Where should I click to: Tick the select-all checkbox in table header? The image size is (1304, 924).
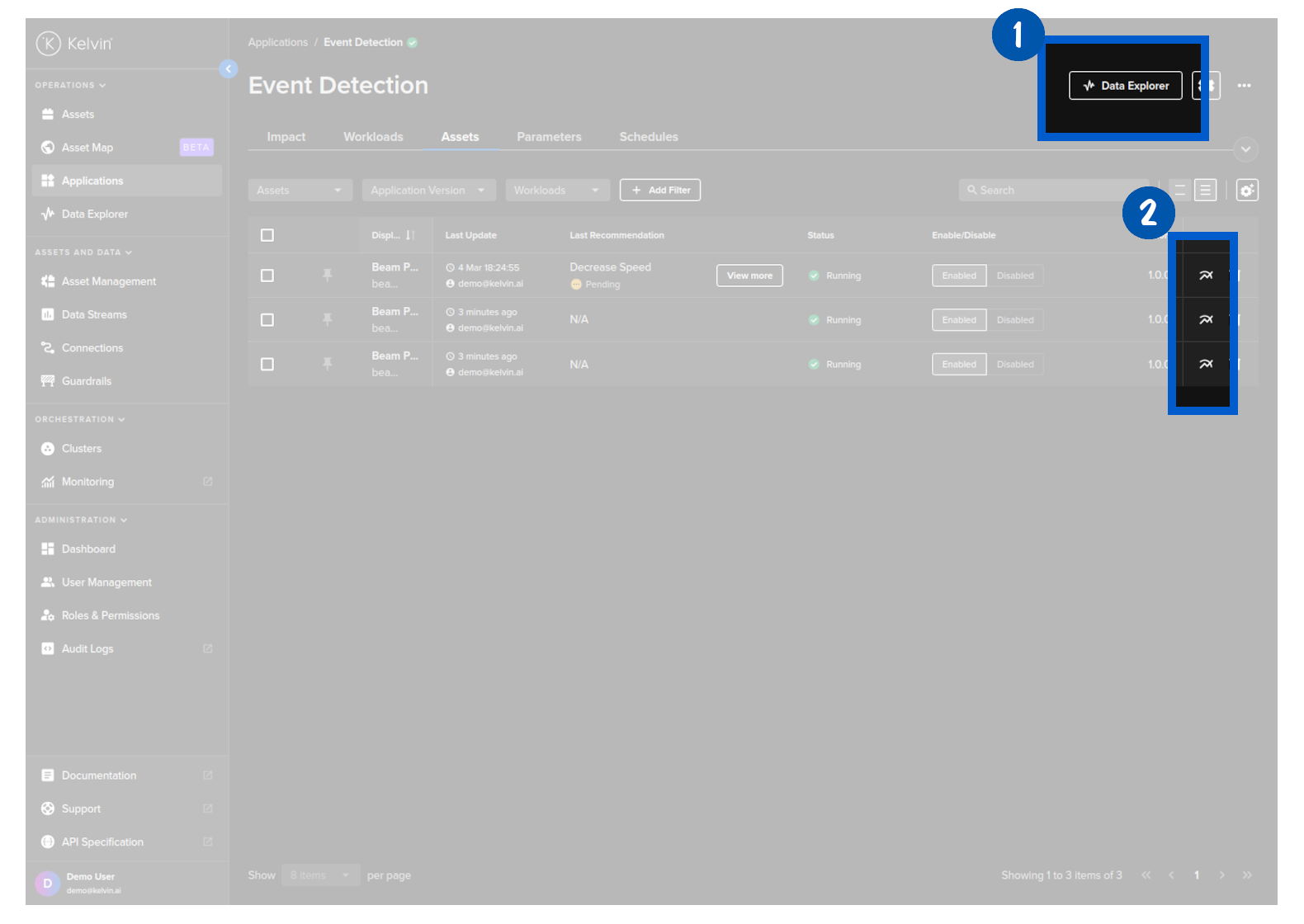click(267, 236)
